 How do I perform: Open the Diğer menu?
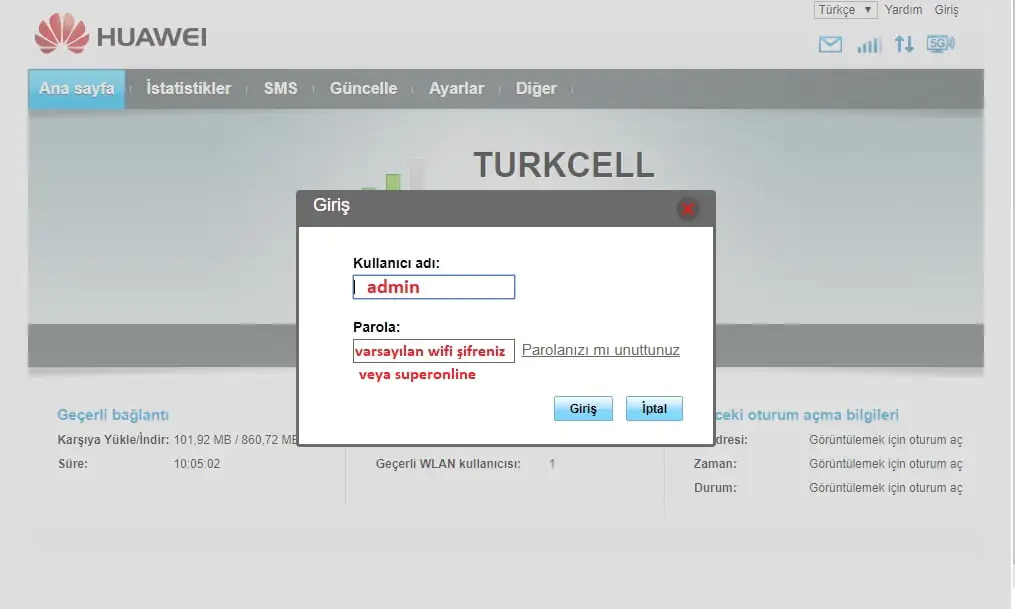tap(536, 88)
